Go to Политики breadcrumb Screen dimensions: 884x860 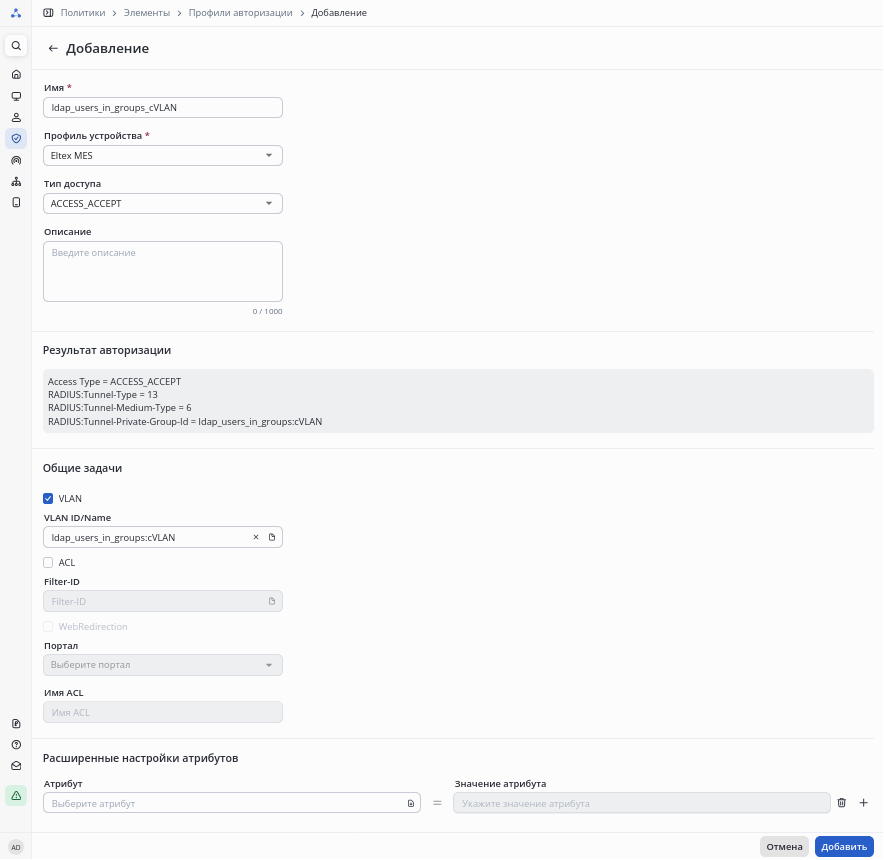coord(82,13)
